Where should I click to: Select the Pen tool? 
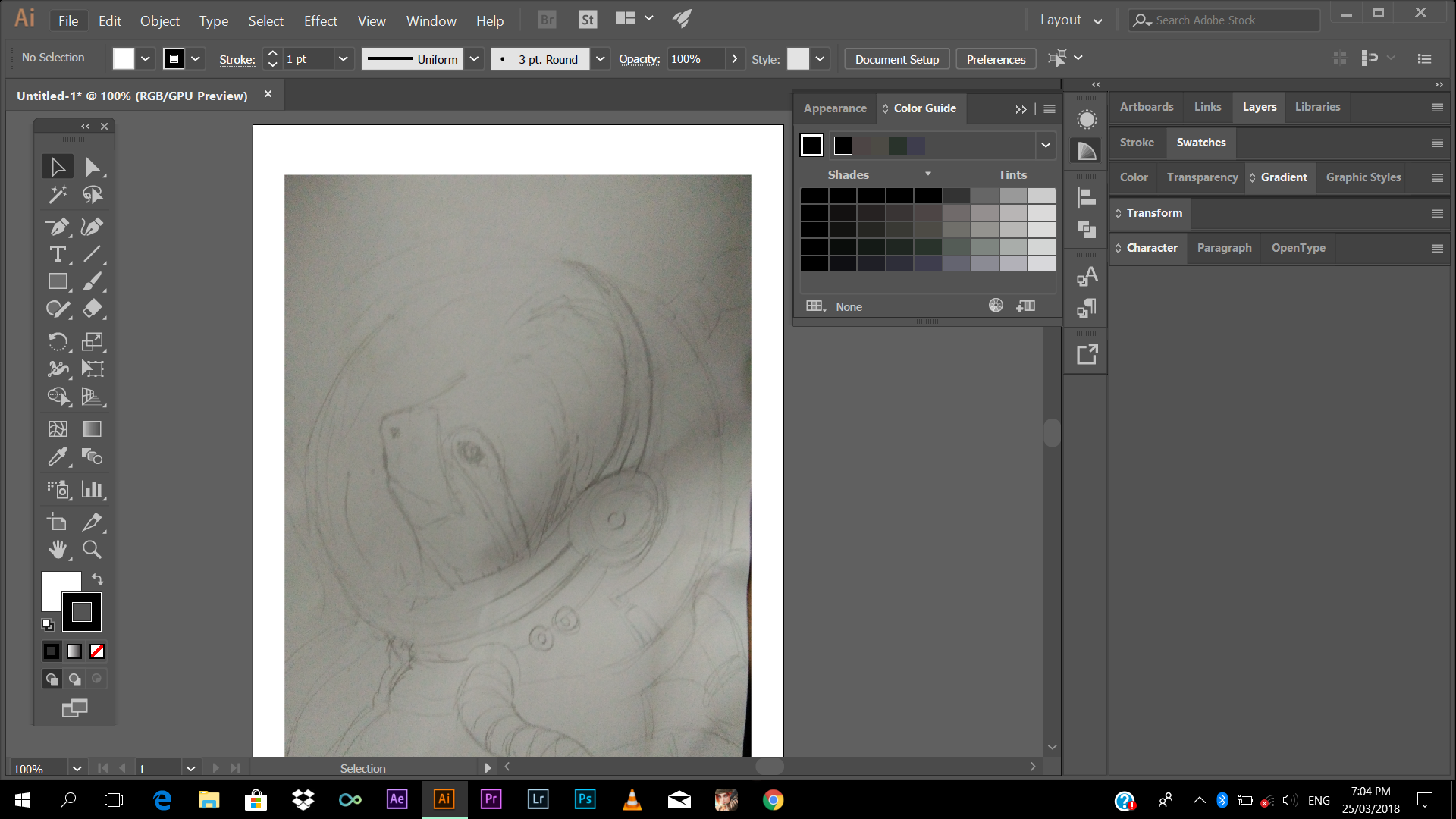58,226
